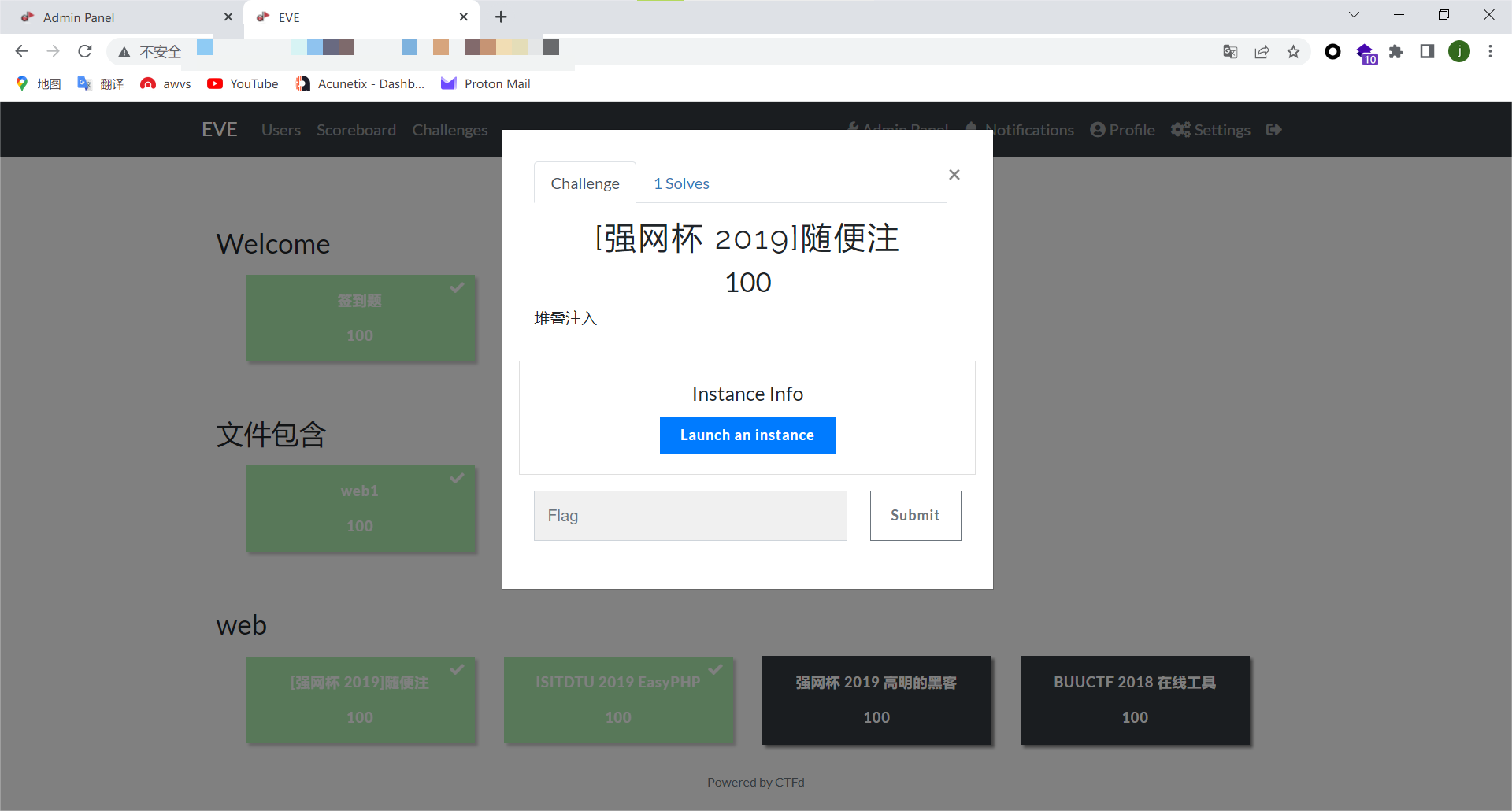
Task: Switch to the Admin Panel browser tab
Action: point(118,17)
